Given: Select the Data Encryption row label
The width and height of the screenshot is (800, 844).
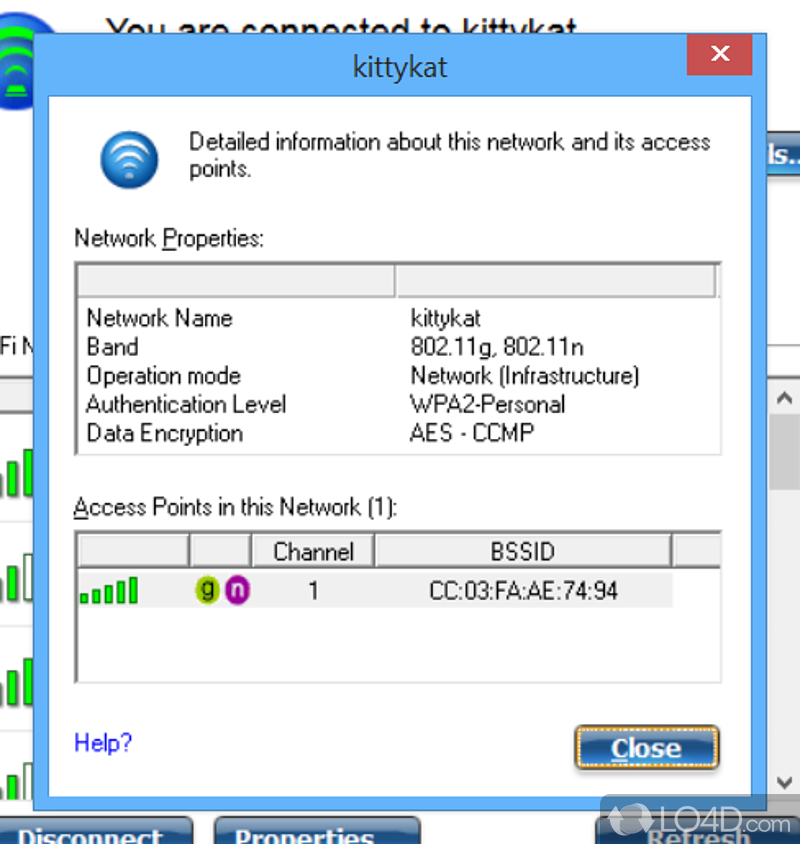Looking at the screenshot, I should click(x=165, y=433).
